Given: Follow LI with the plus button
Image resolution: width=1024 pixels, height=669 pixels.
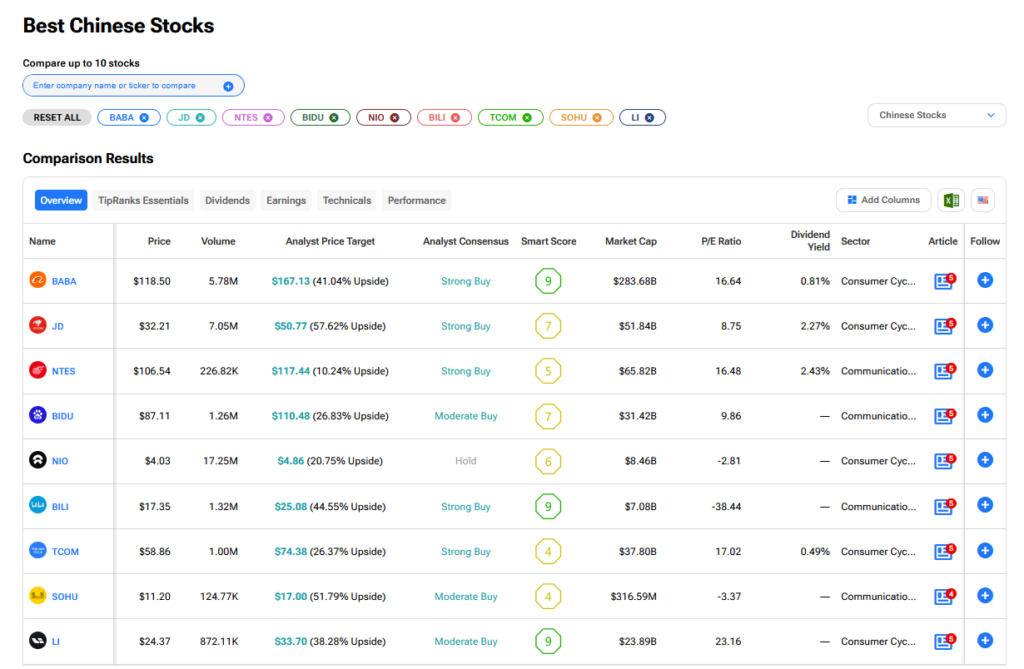Looking at the screenshot, I should pos(985,641).
